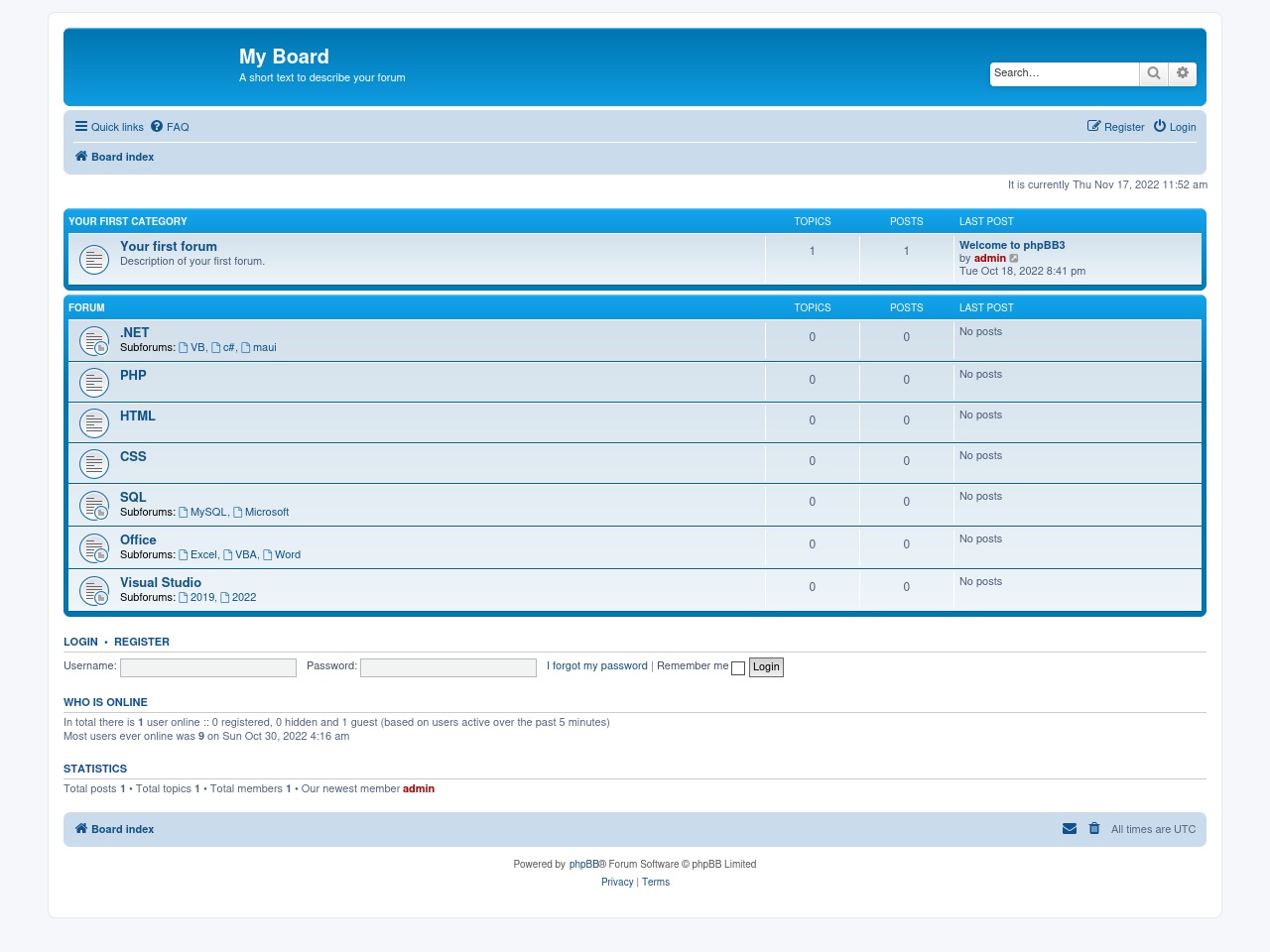The height and width of the screenshot is (952, 1270).
Task: Open the Office forum
Action: click(x=138, y=539)
